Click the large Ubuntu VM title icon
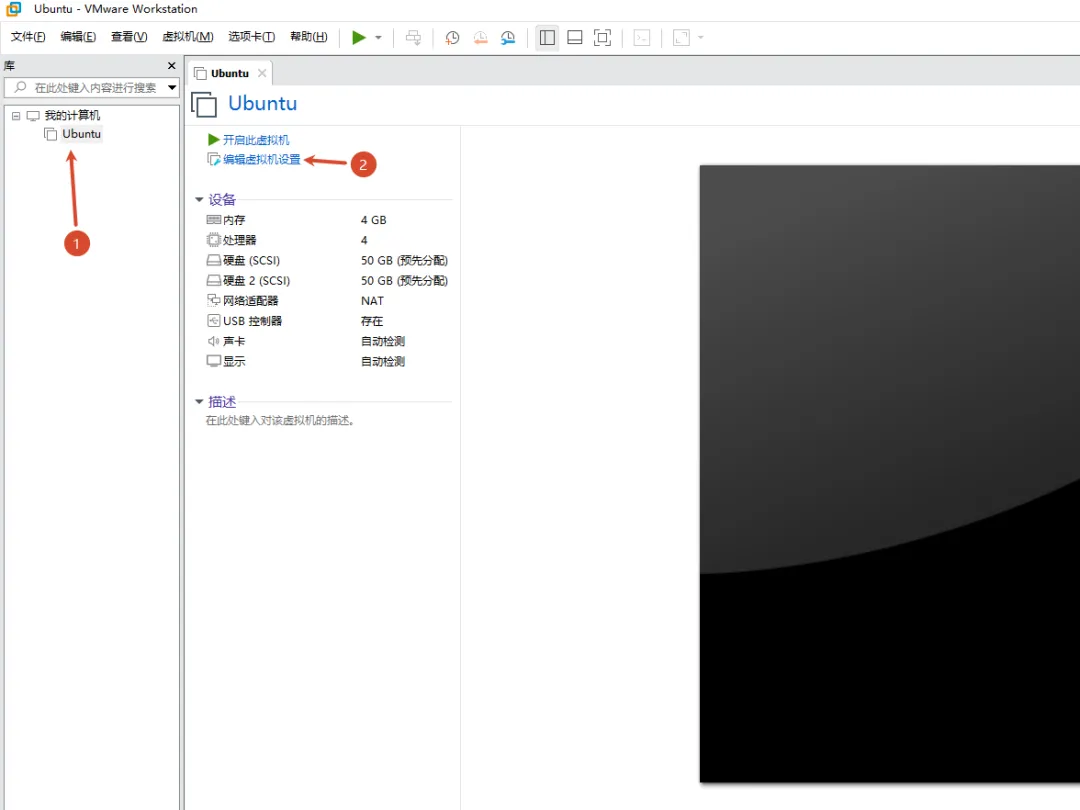The height and width of the screenshot is (810, 1080). (x=204, y=104)
